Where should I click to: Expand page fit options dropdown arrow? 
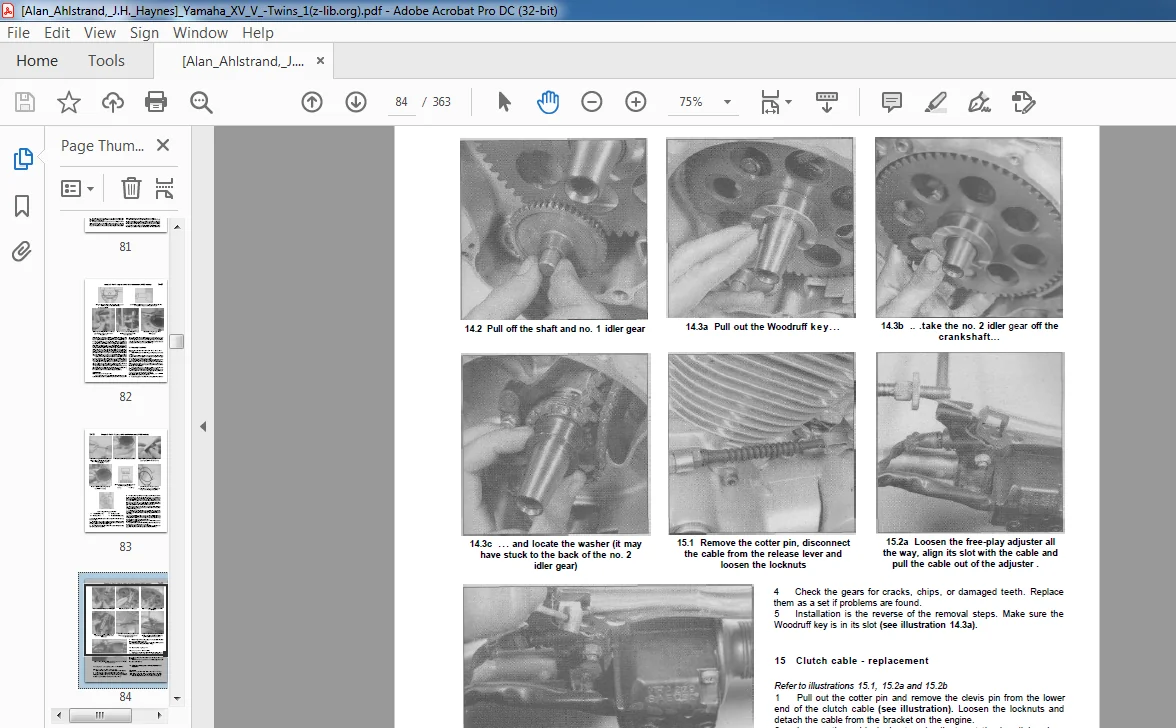pyautogui.click(x=788, y=102)
